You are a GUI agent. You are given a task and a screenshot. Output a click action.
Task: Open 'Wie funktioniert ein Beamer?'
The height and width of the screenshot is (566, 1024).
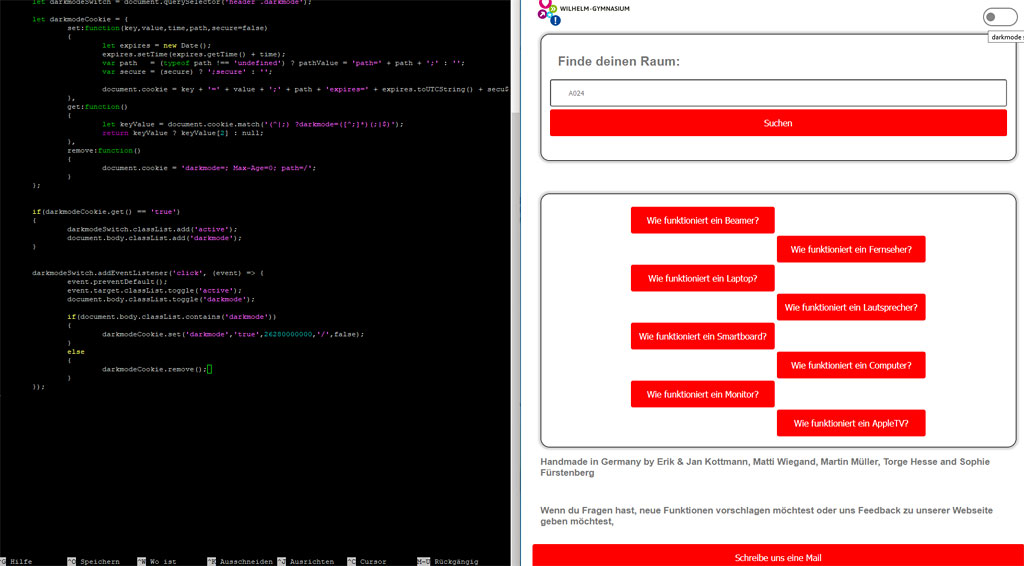pyautogui.click(x=702, y=220)
